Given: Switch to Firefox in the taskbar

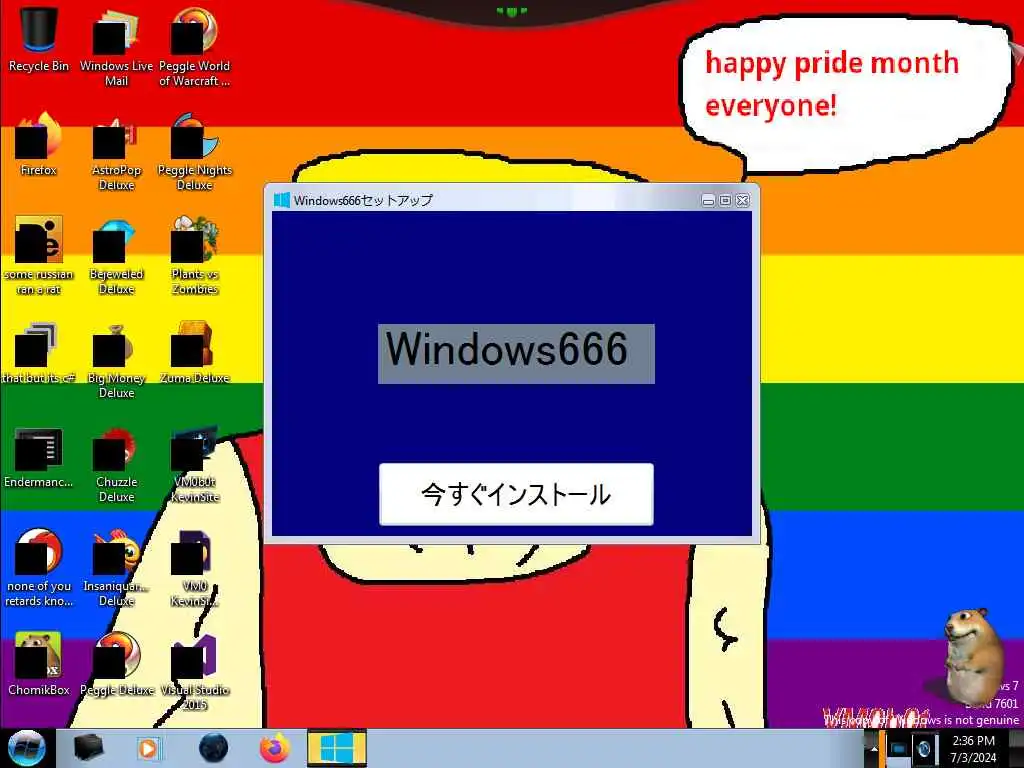Looking at the screenshot, I should click(275, 748).
